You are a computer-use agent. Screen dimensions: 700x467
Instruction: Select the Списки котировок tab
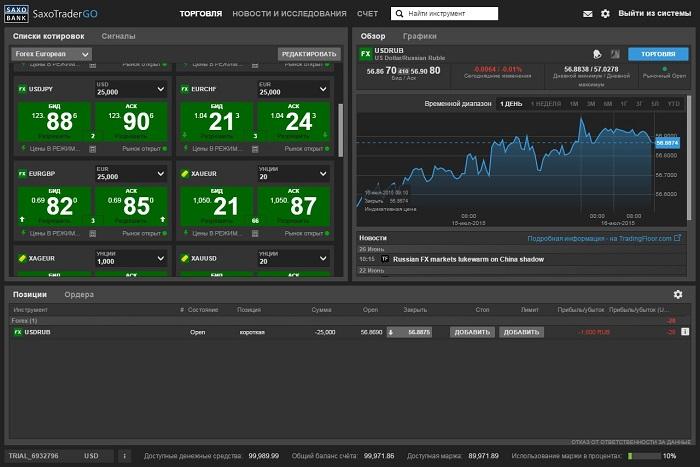point(48,36)
